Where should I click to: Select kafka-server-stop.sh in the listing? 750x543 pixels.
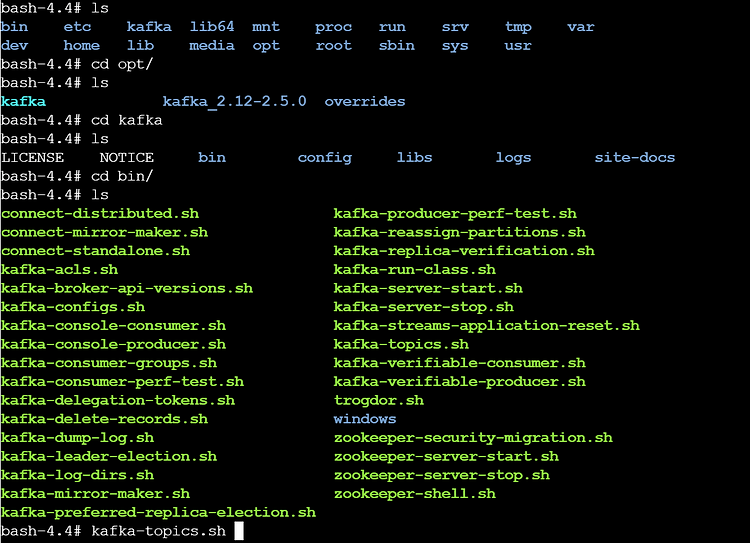tap(424, 307)
